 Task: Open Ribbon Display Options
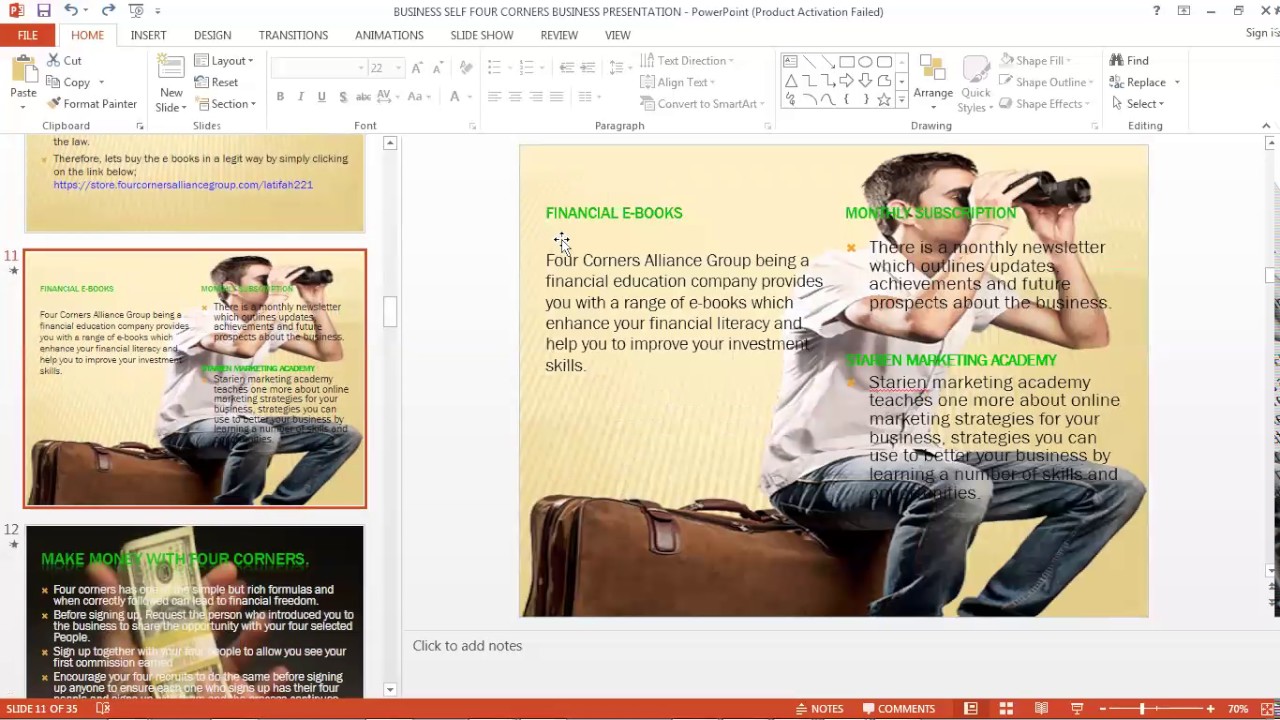[1184, 11]
